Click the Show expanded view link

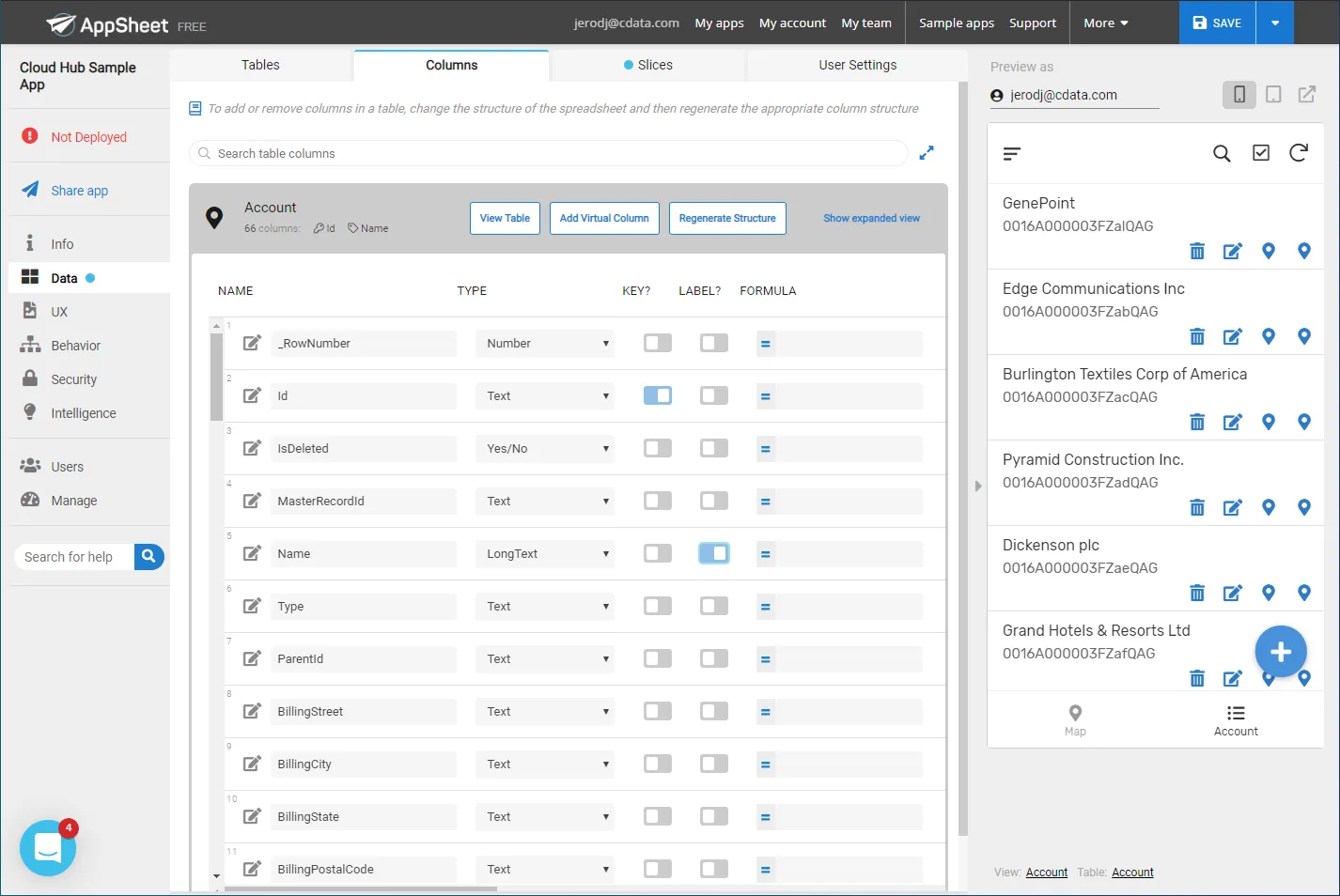tap(871, 218)
